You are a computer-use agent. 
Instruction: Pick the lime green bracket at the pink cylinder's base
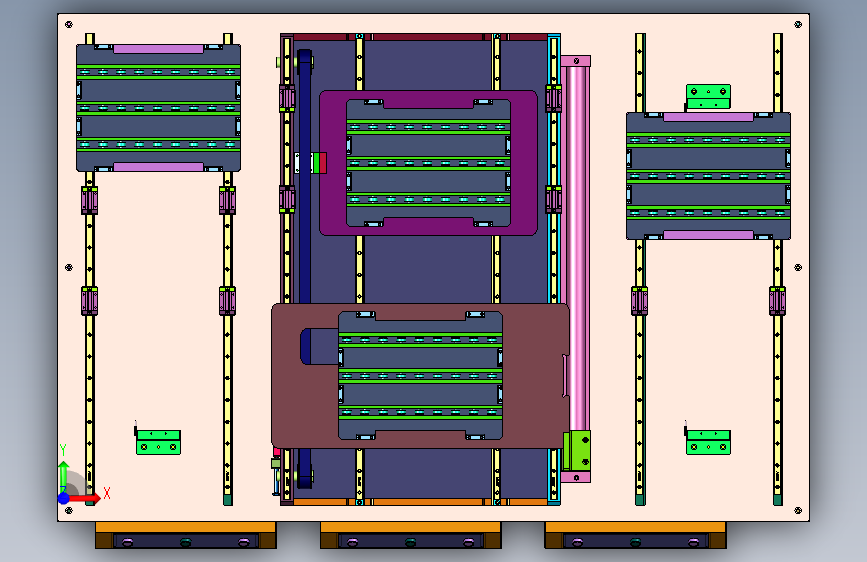(x=577, y=450)
